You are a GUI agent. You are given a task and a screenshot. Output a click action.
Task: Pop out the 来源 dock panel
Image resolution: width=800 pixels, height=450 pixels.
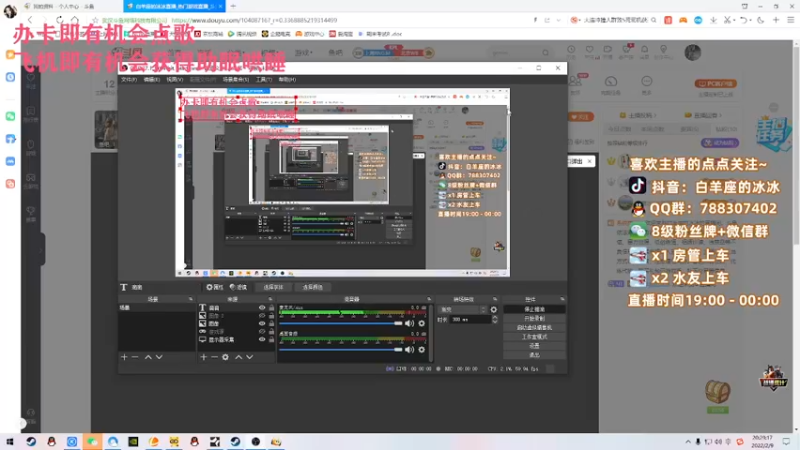[270, 299]
